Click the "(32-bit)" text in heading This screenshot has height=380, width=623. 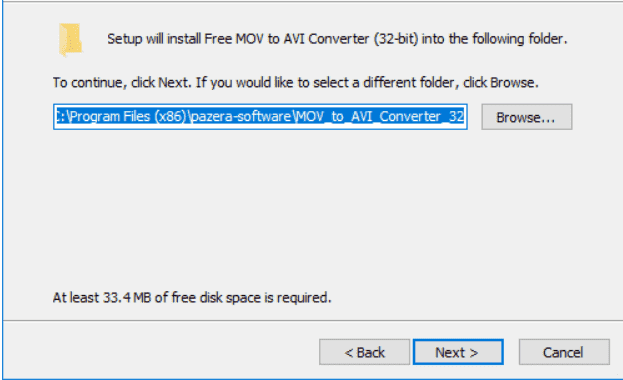396,39
